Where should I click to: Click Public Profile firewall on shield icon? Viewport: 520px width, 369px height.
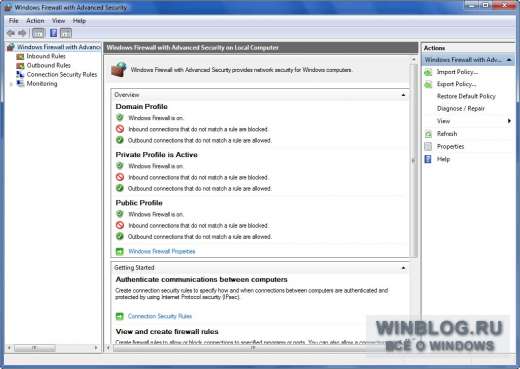120,214
